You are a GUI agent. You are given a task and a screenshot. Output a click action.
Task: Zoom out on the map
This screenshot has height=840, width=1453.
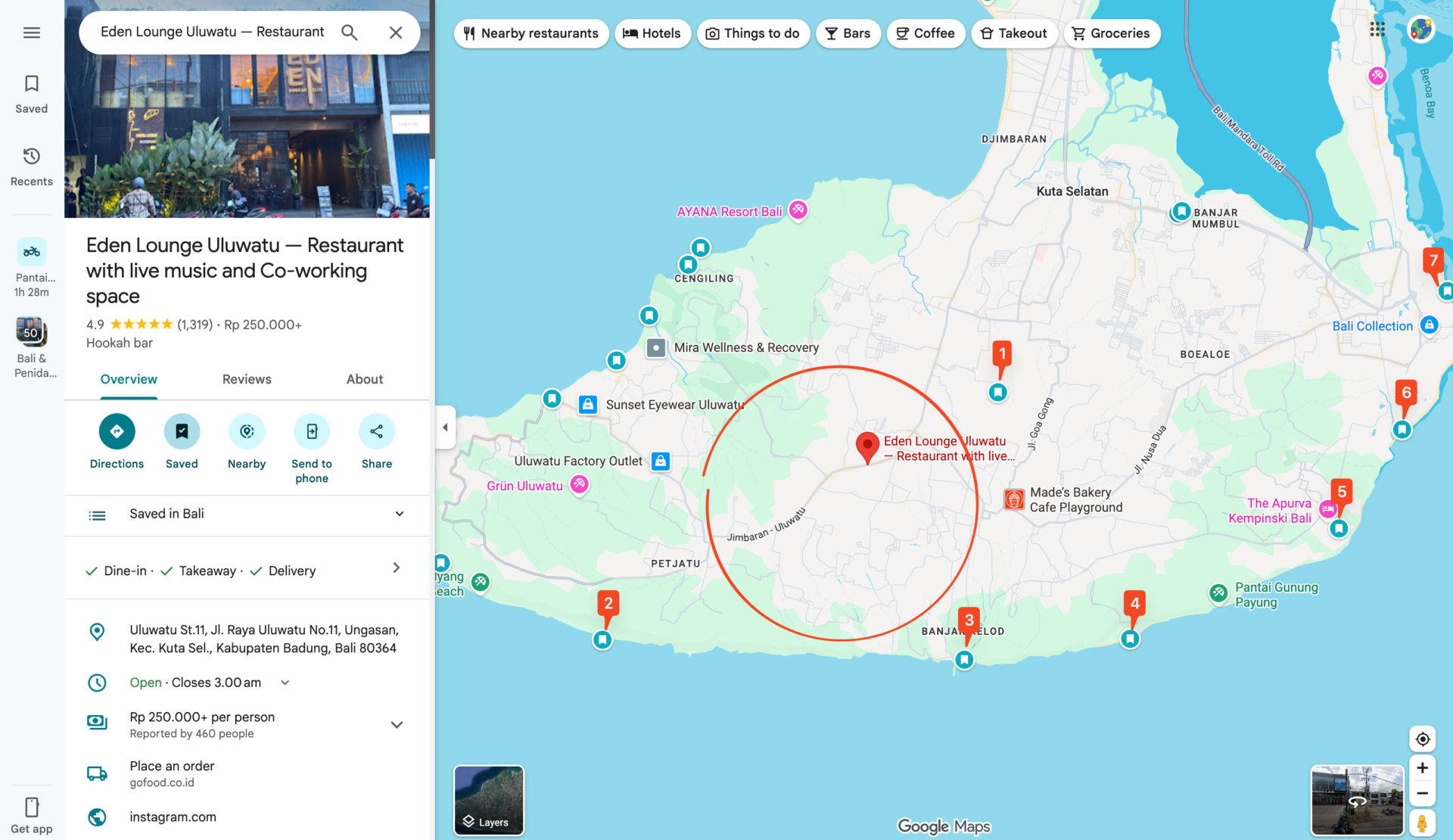[x=1423, y=794]
